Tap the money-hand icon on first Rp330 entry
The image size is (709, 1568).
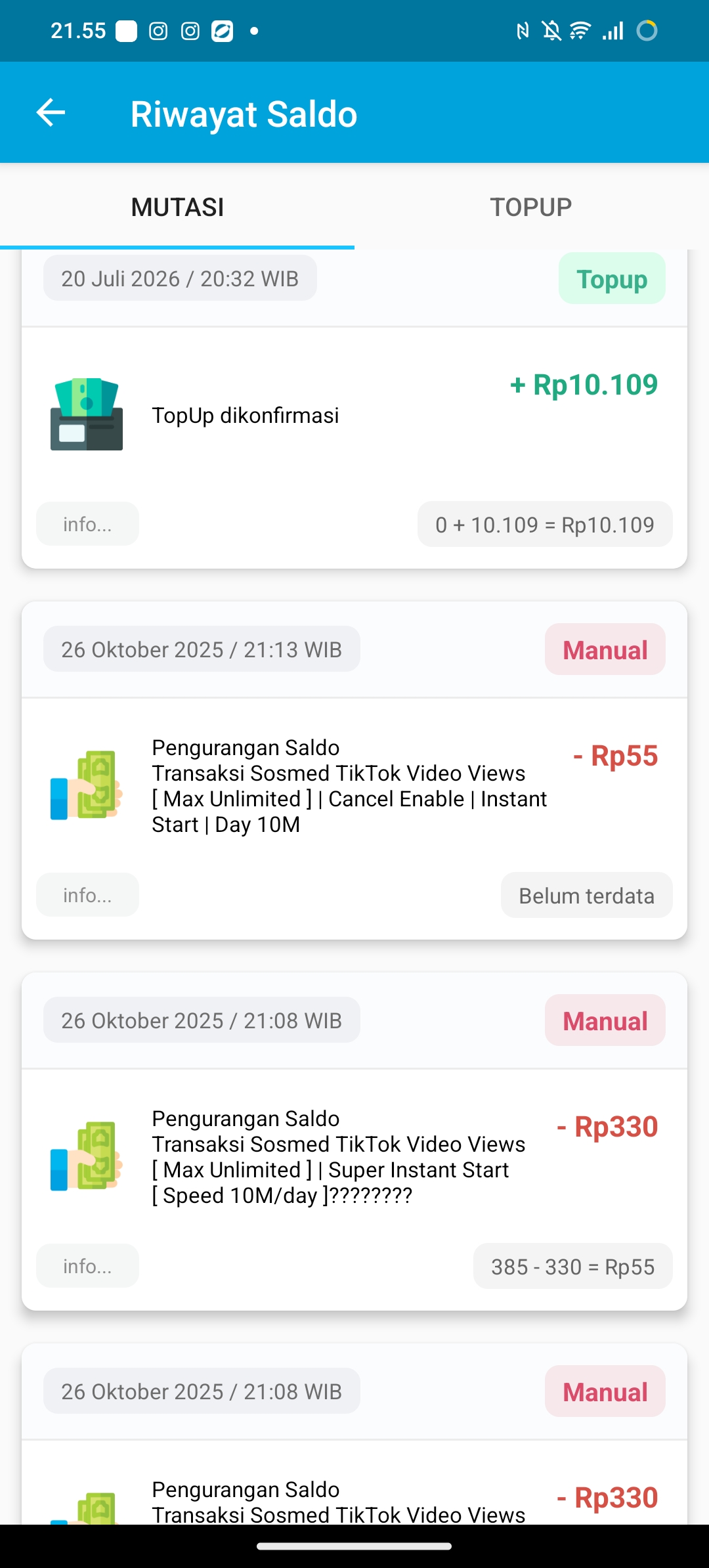click(x=87, y=1156)
